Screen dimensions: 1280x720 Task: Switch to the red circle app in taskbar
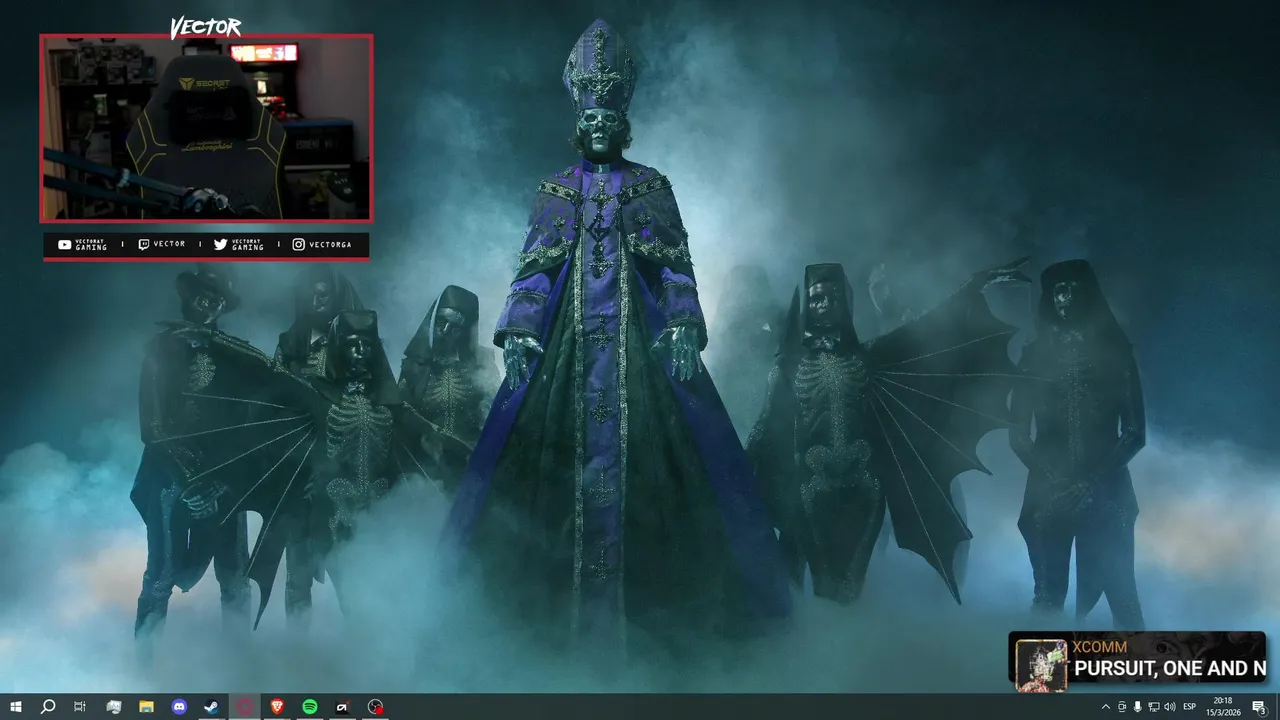coord(245,707)
